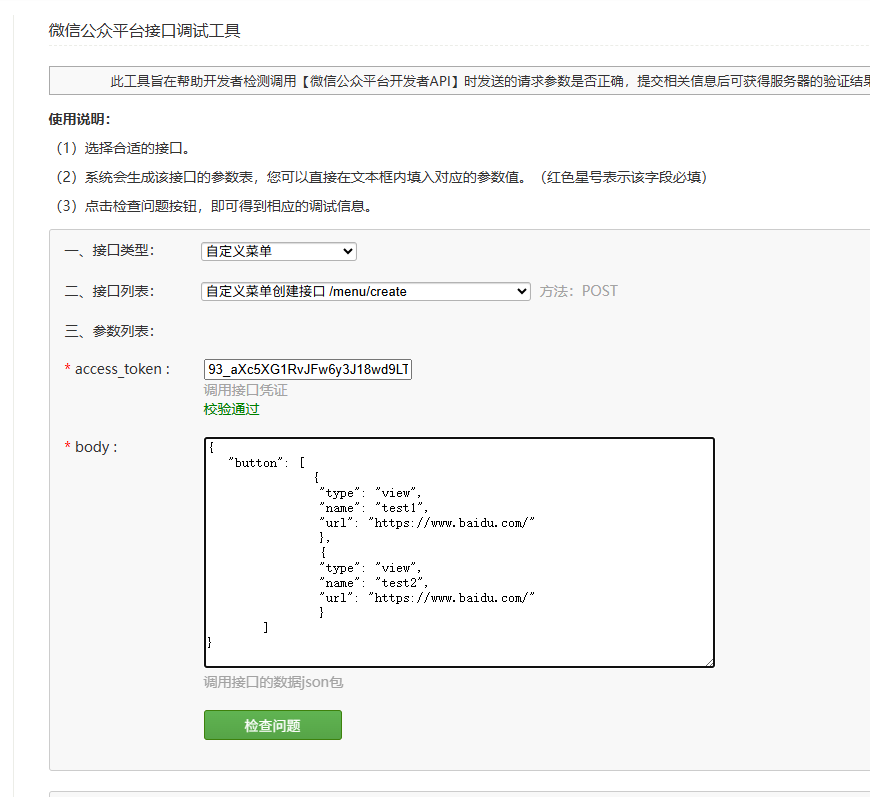Click the 方法: POST label
Viewport: 870px width, 797px height.
[578, 291]
